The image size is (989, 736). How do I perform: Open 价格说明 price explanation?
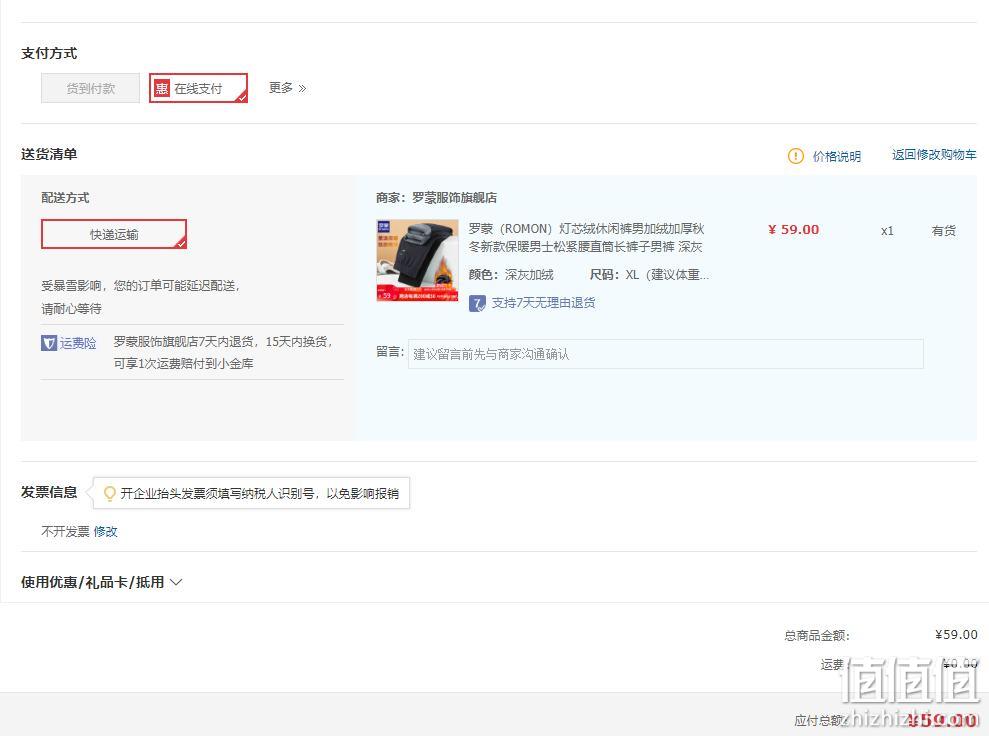pos(836,156)
